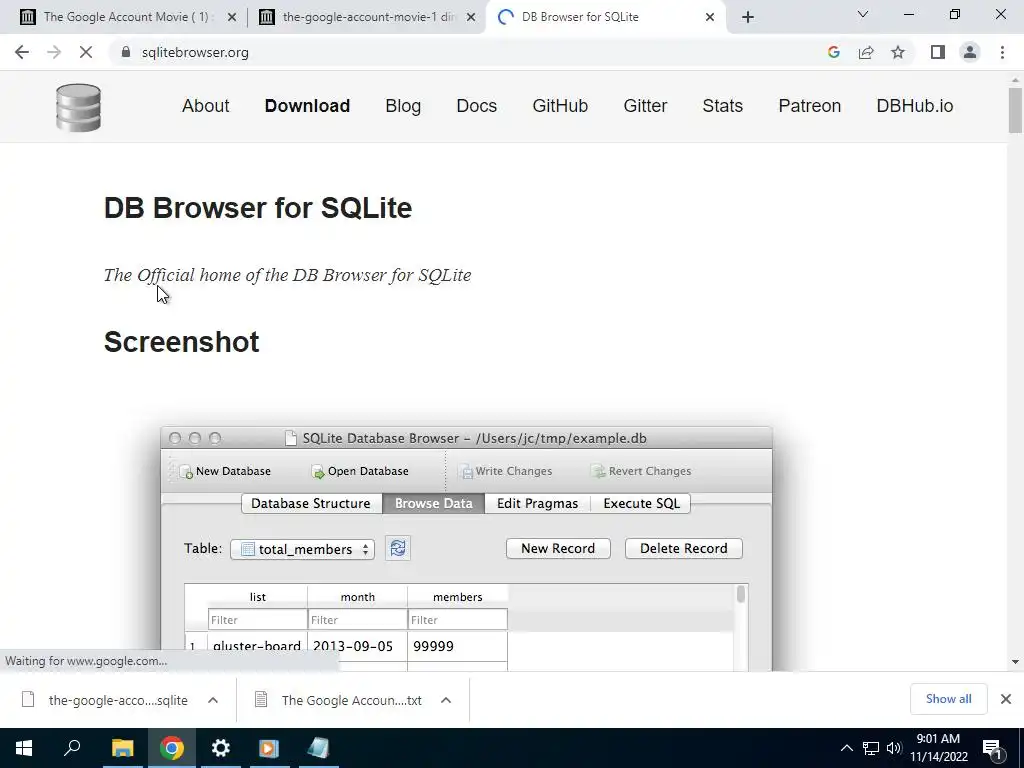
Task: Close the DB Browser for SQLite tab
Action: click(710, 17)
